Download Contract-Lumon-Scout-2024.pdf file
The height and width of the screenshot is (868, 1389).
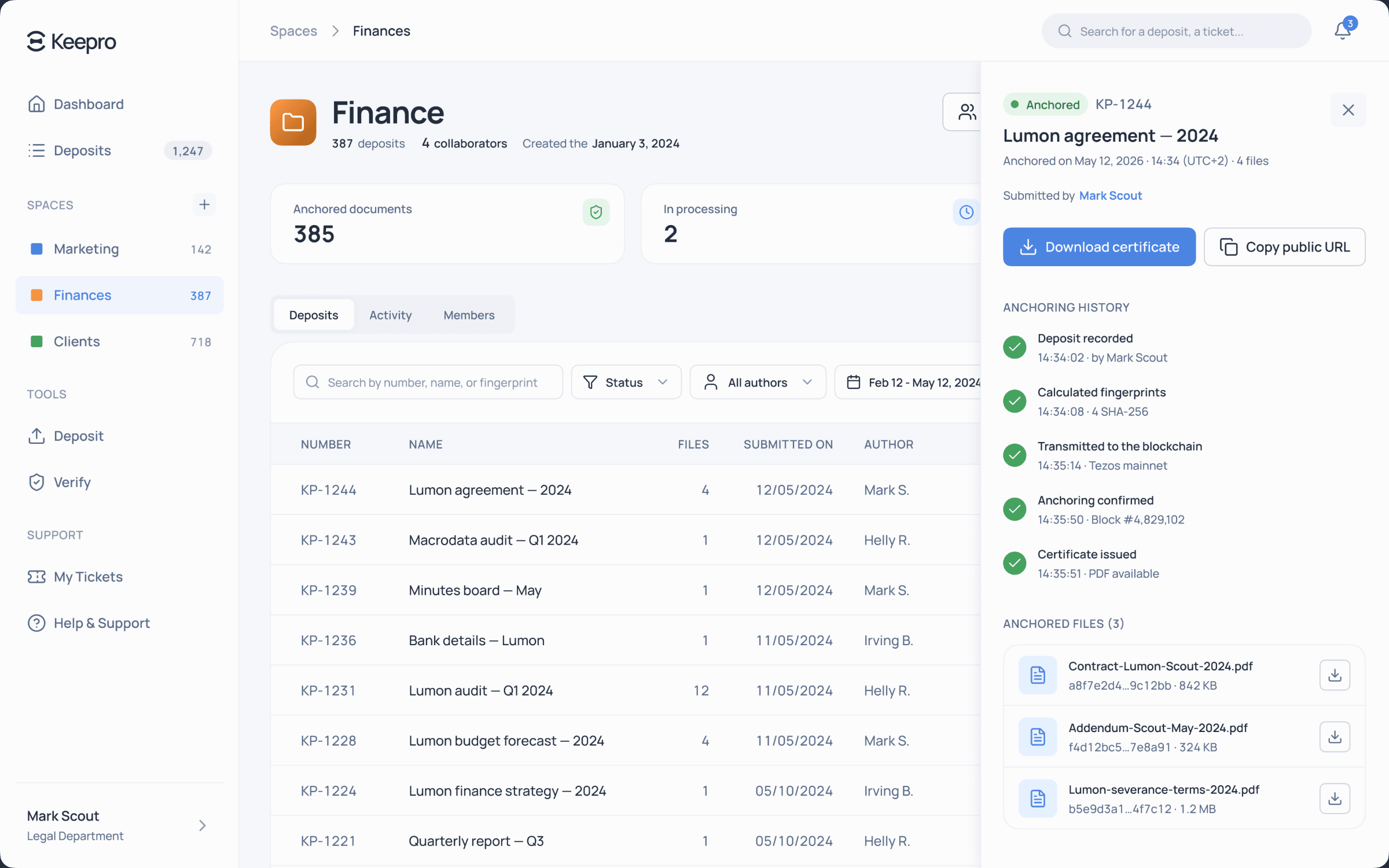1335,675
